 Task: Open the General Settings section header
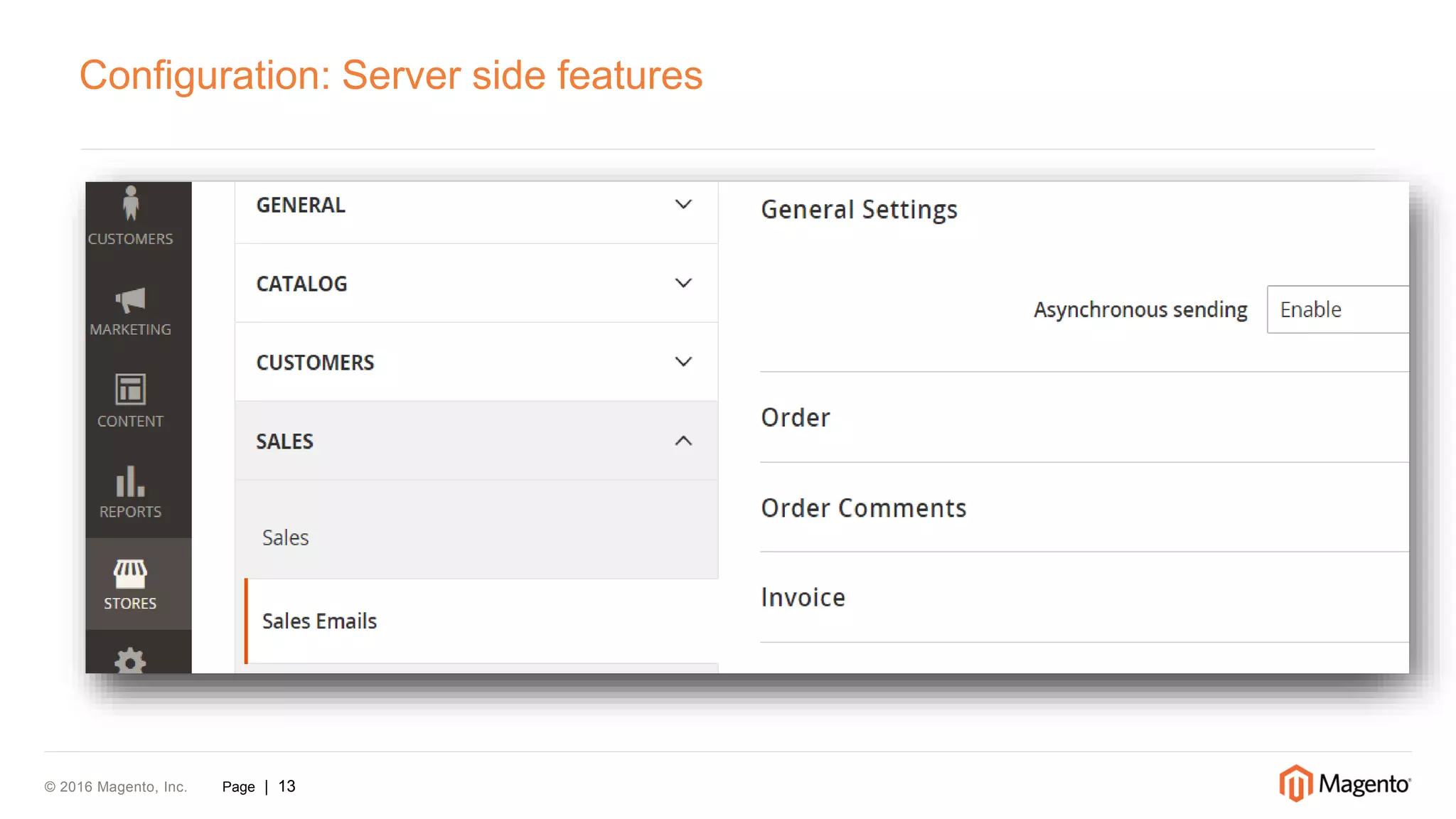click(859, 210)
